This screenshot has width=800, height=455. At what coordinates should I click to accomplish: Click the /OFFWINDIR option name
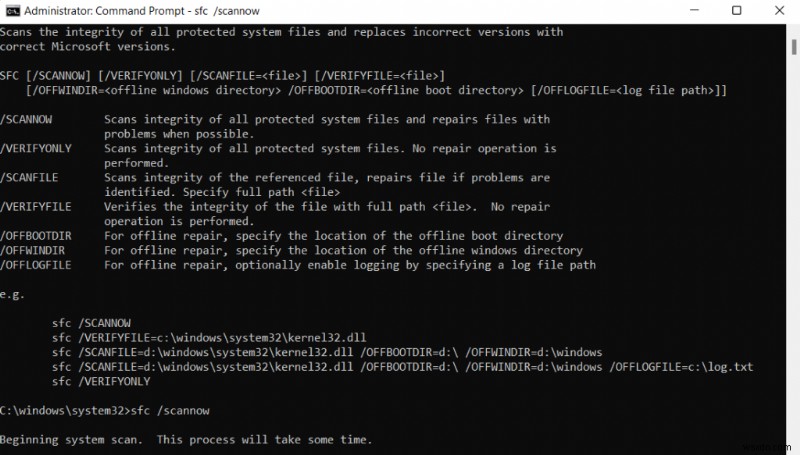(33, 250)
